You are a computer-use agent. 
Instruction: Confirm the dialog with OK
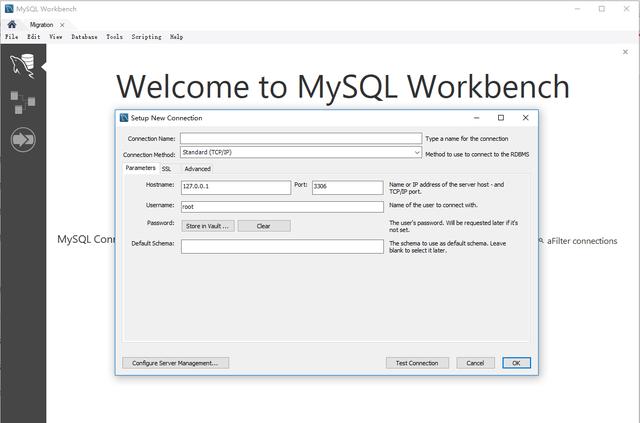516,363
